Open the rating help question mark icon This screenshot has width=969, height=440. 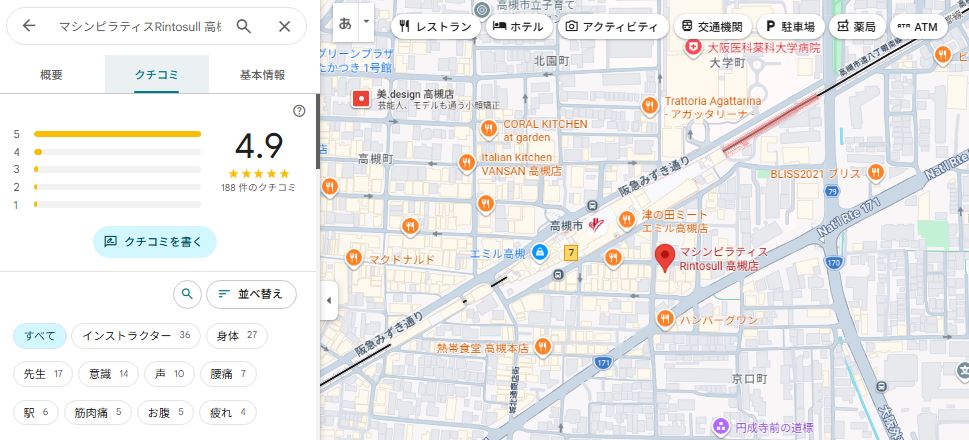(299, 111)
